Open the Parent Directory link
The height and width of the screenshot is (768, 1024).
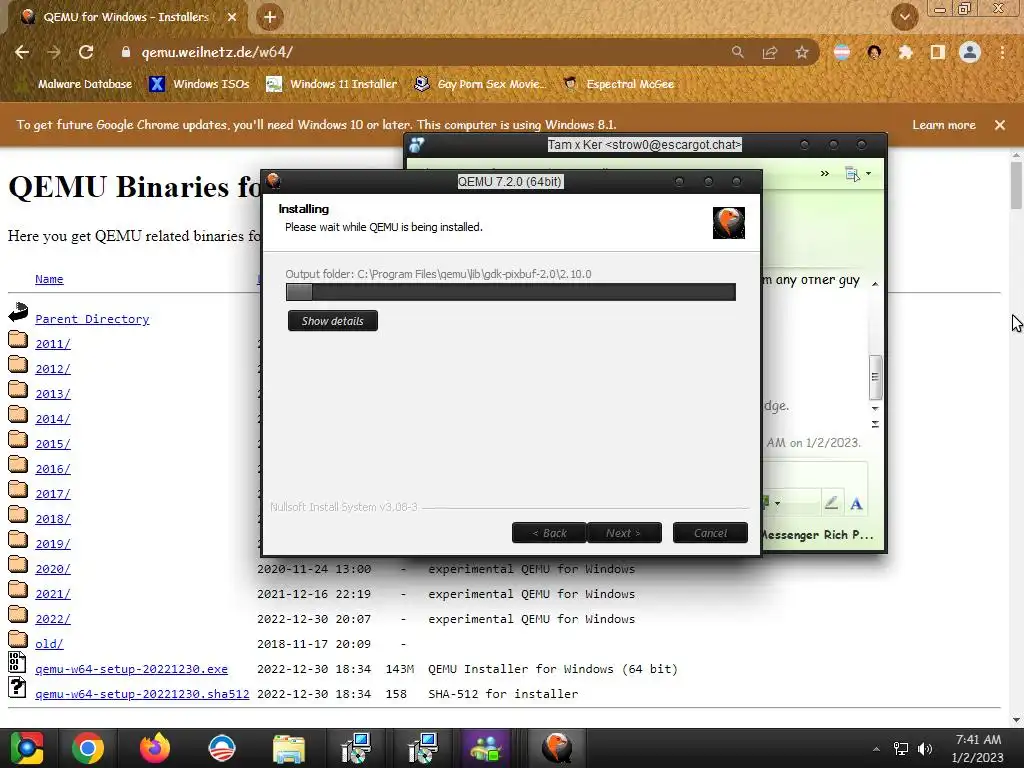tap(92, 319)
